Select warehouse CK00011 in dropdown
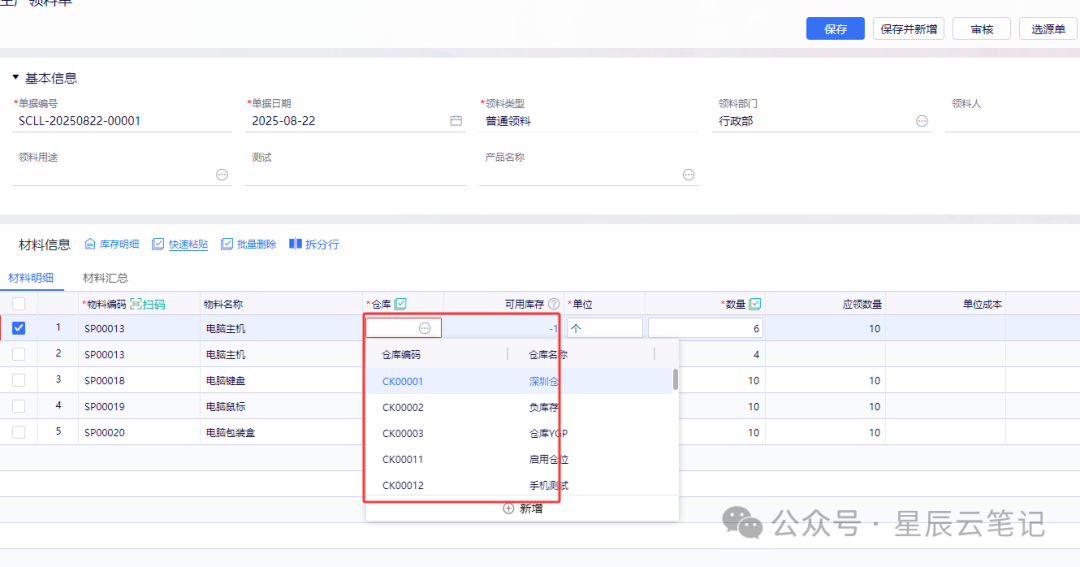 pos(519,460)
